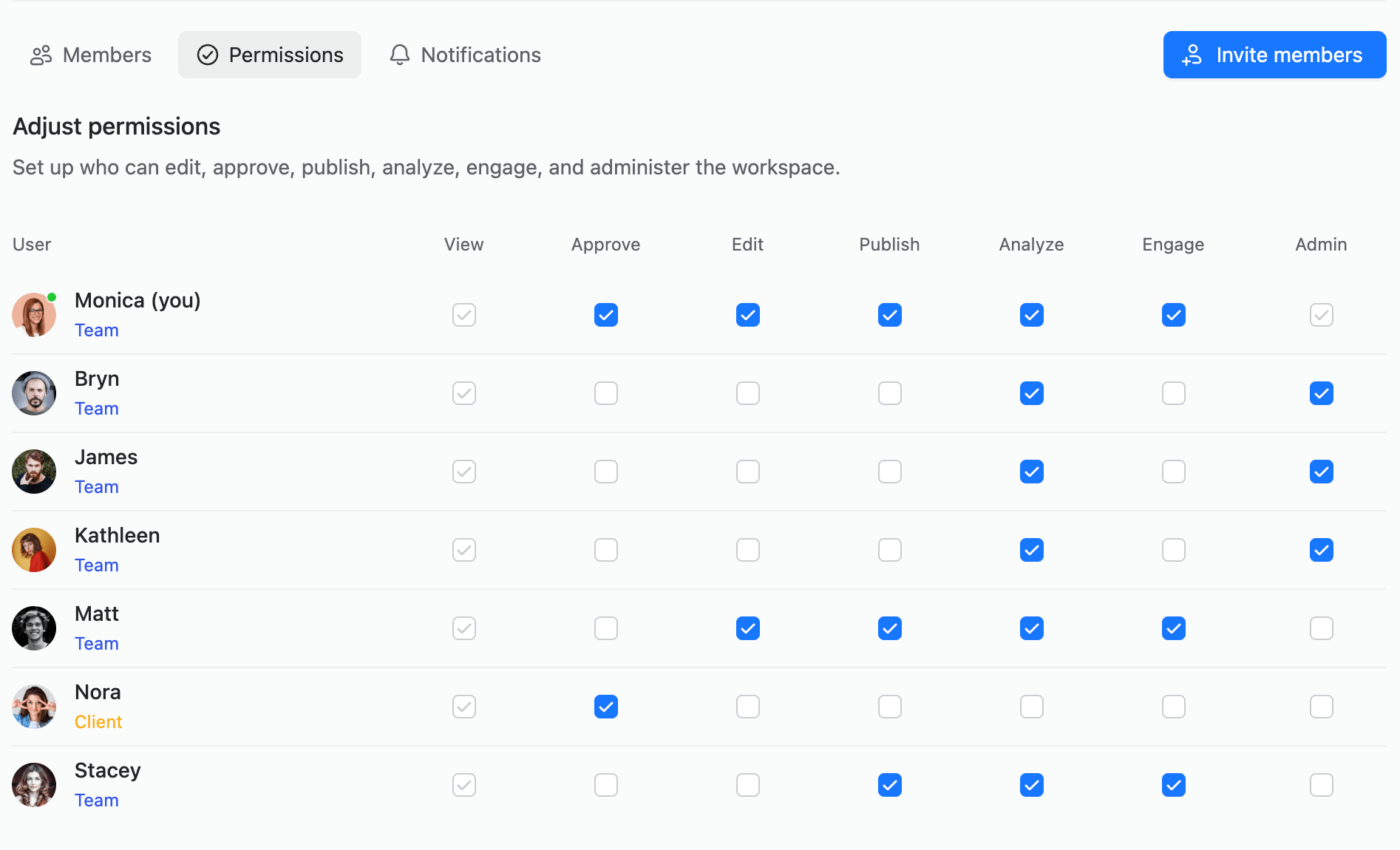
Task: Enable Engage permission for Kathleen
Action: pos(1174,550)
